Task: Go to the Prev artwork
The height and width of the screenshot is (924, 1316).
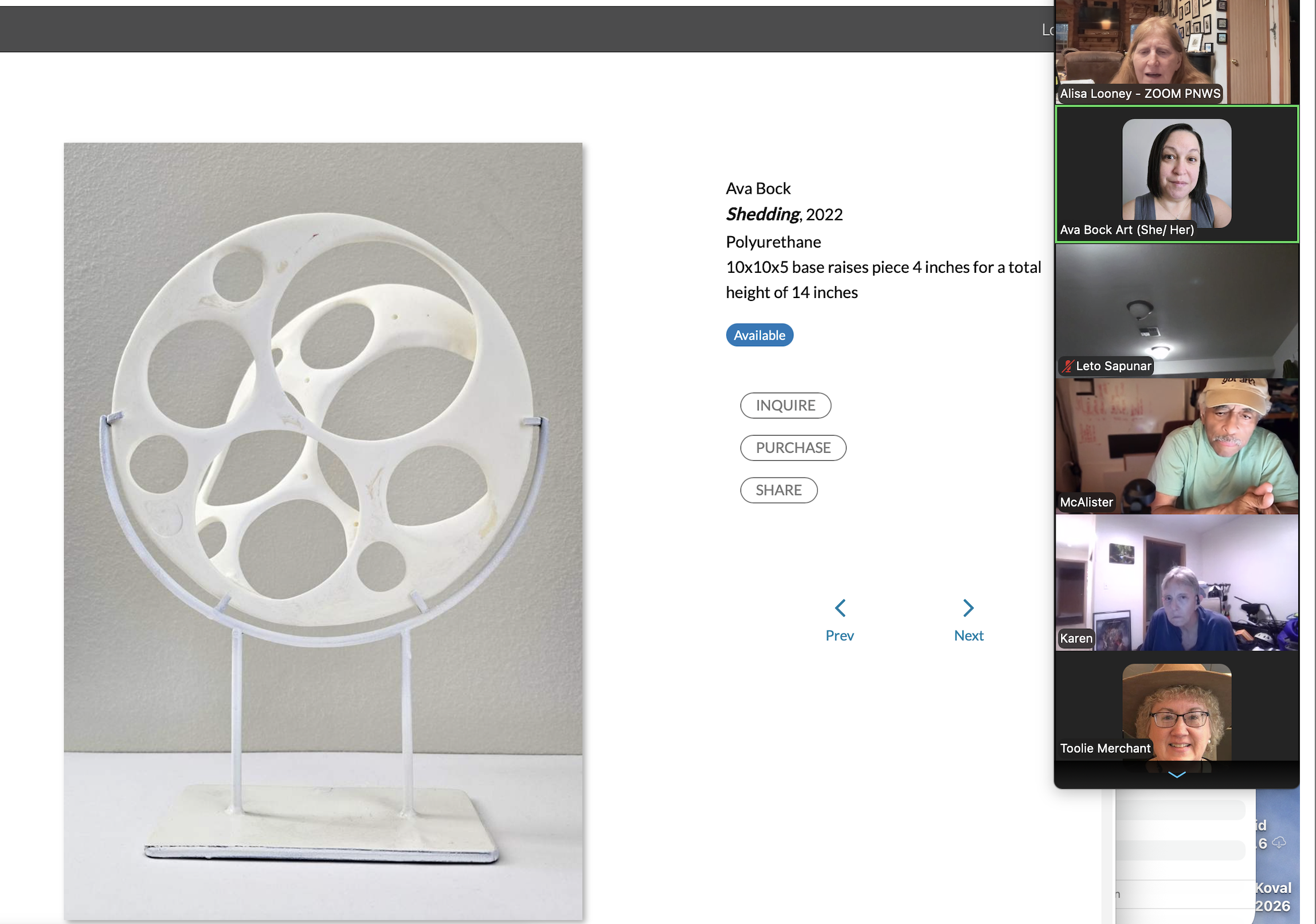Action: [840, 621]
